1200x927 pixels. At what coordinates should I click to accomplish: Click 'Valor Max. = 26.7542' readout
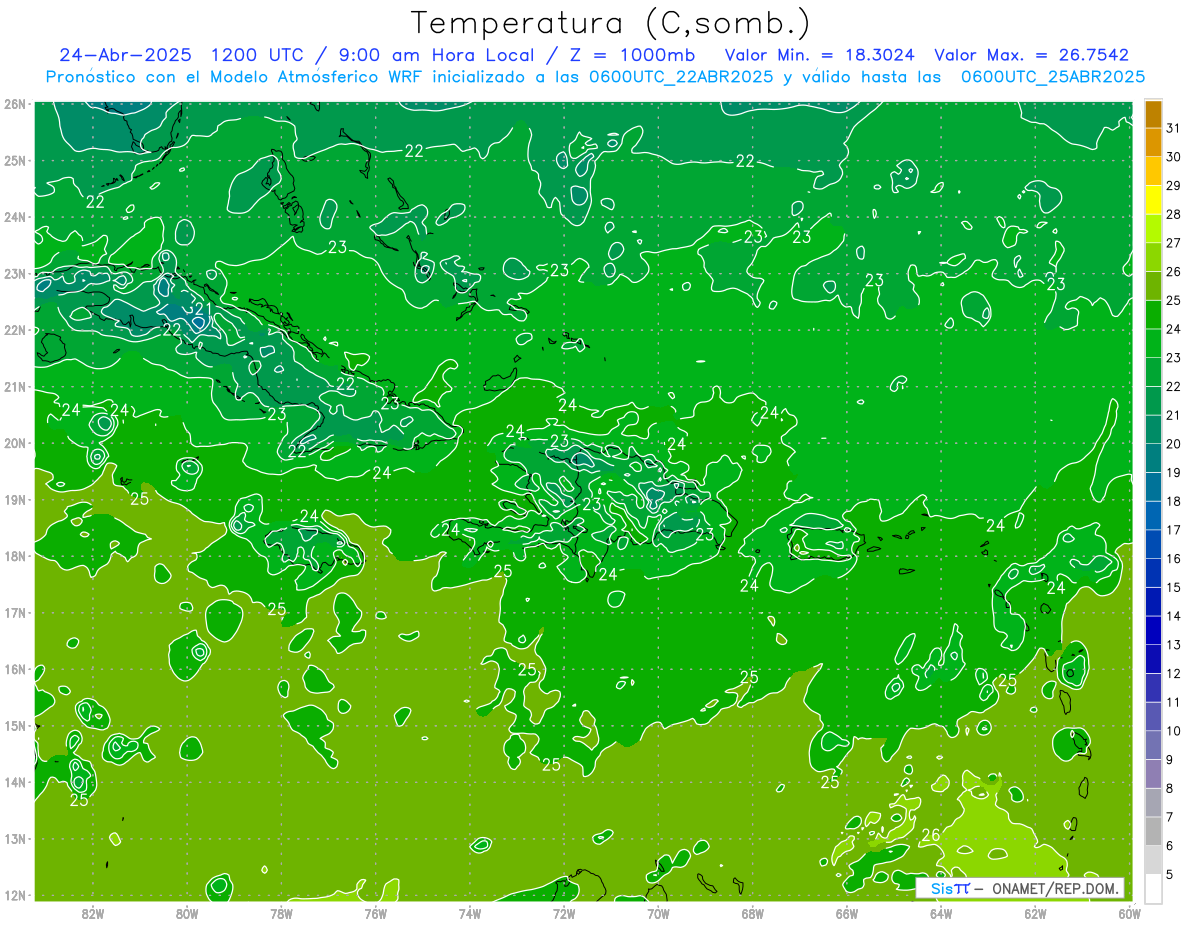coord(1033,55)
